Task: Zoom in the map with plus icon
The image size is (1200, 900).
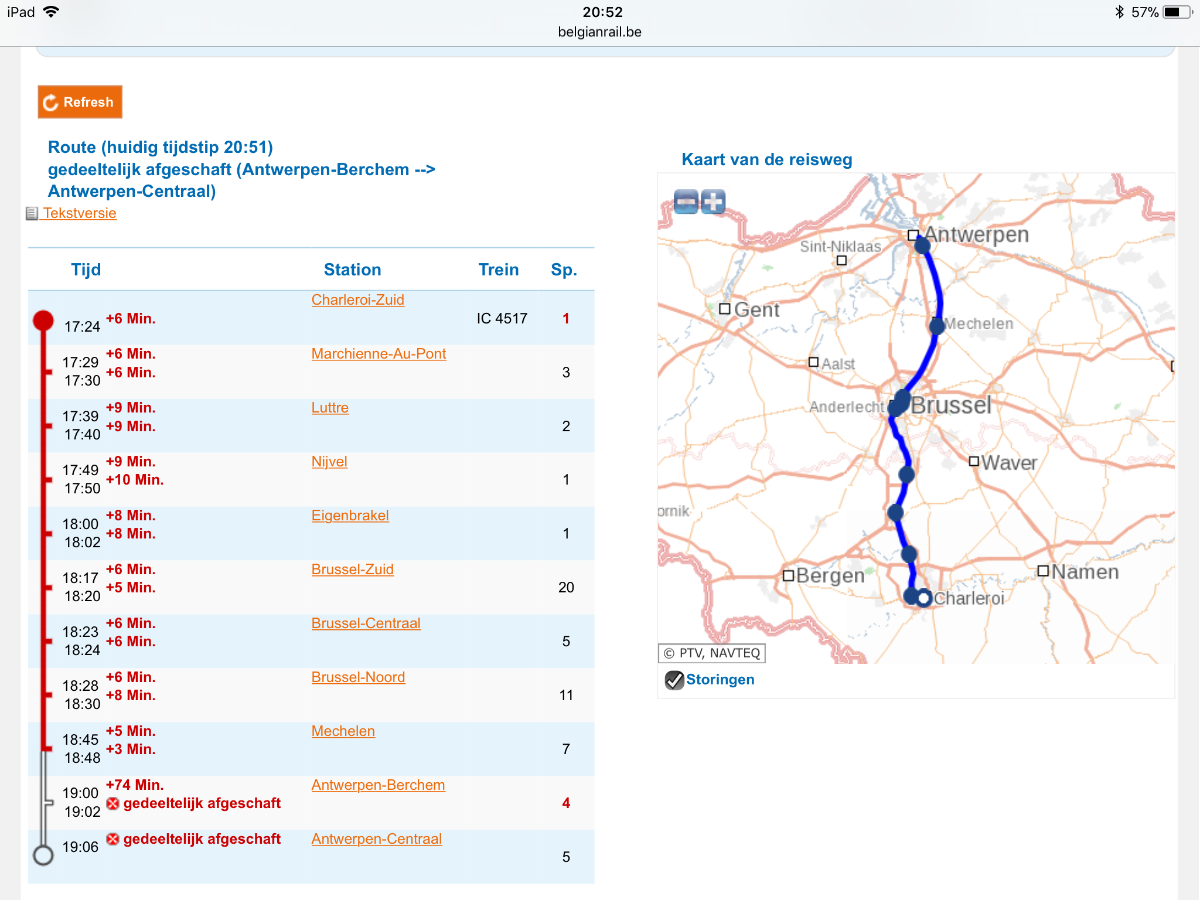Action: (713, 201)
